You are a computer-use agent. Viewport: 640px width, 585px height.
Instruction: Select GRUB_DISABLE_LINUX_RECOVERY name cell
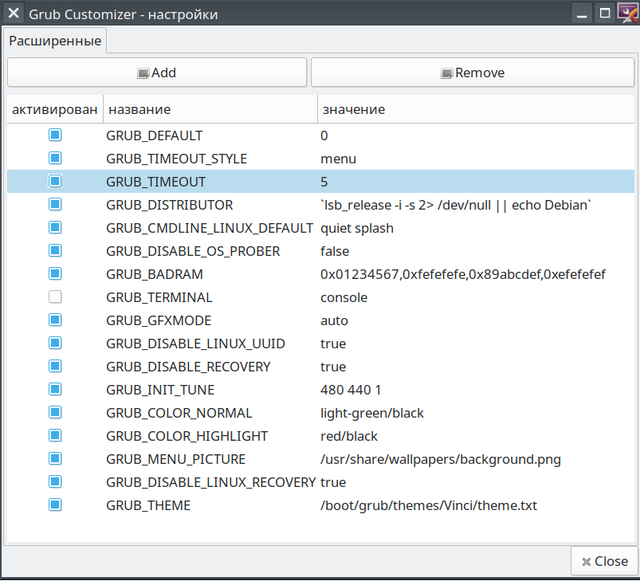click(211, 483)
